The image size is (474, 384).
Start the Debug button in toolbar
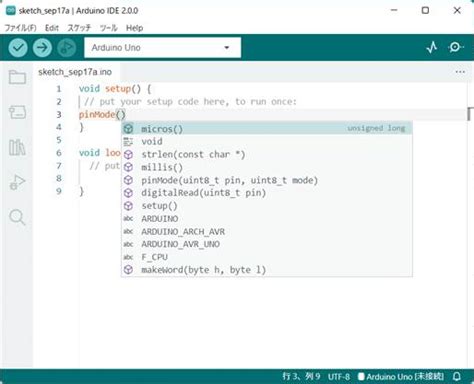pyautogui.click(x=67, y=48)
